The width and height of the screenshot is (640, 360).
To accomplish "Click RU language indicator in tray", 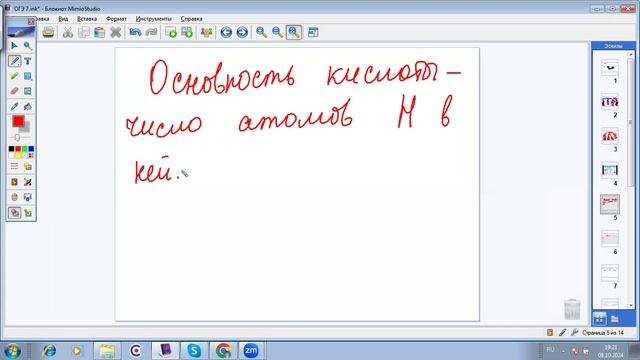I will [x=550, y=350].
